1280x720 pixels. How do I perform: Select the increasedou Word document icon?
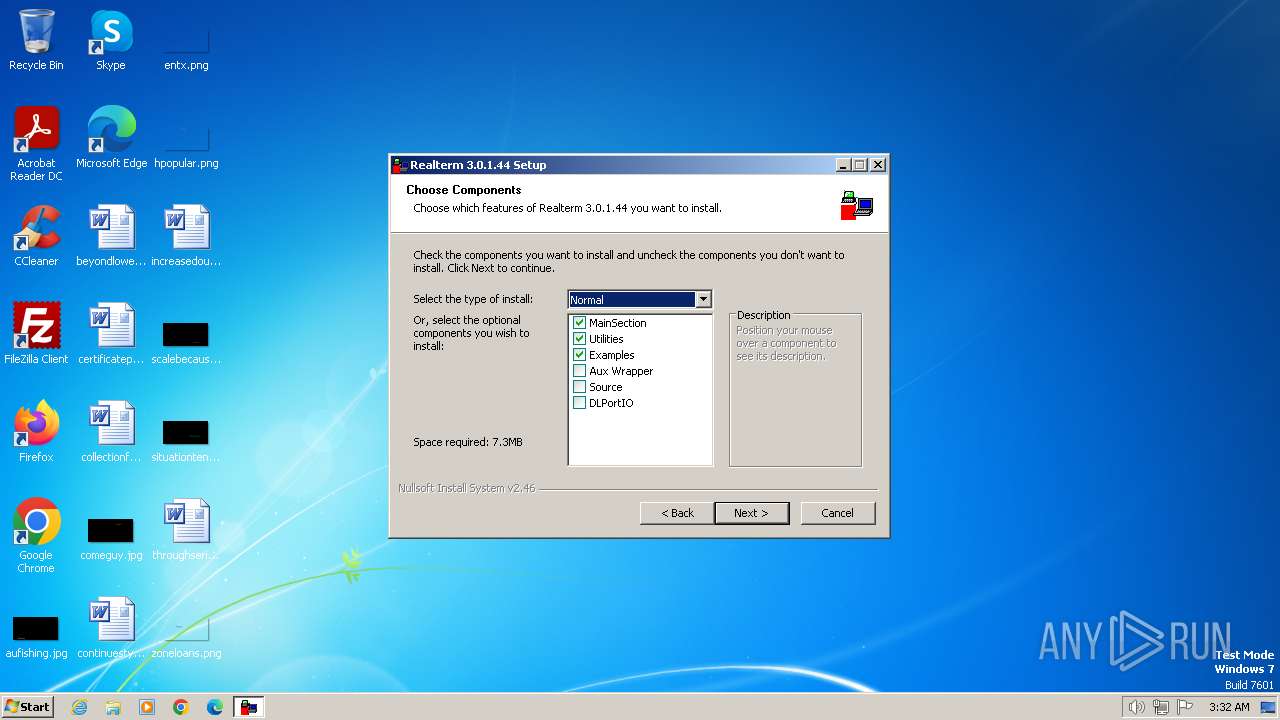(186, 236)
